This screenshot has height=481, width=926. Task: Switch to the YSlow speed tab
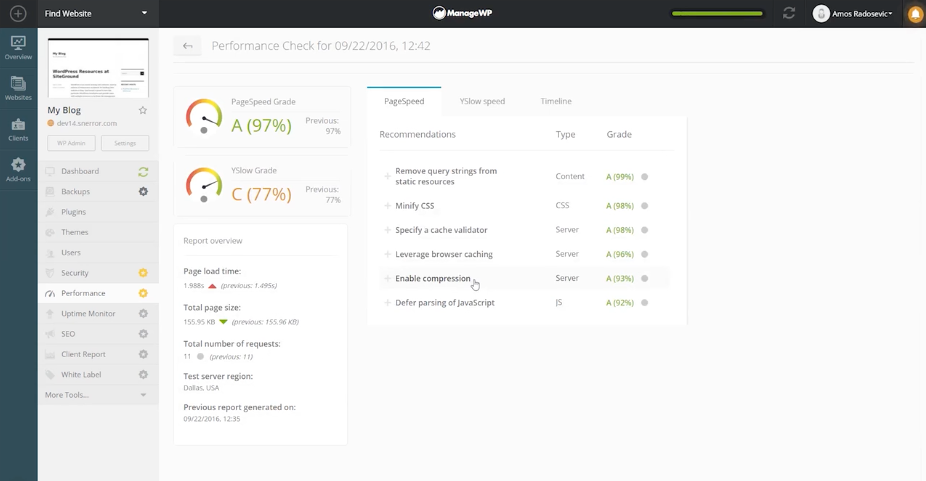[x=482, y=101]
